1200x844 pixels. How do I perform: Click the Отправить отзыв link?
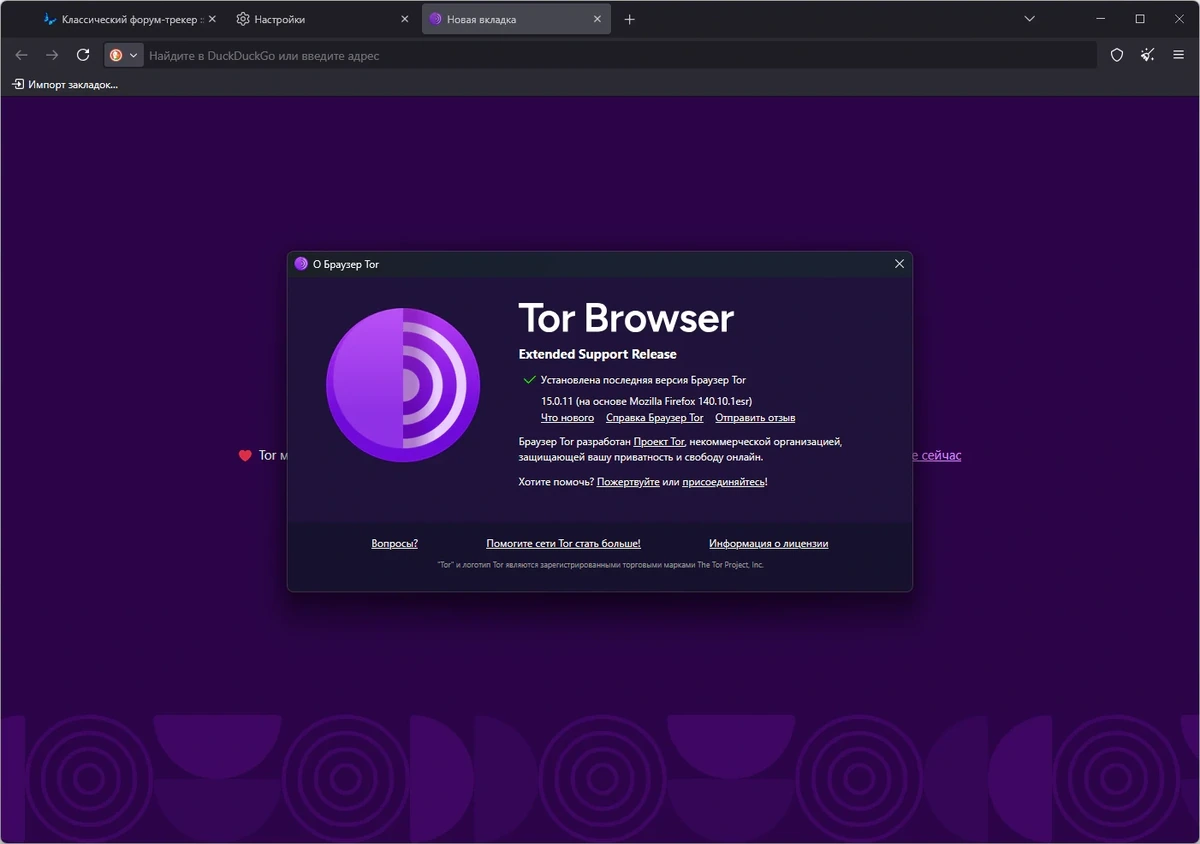pos(755,418)
